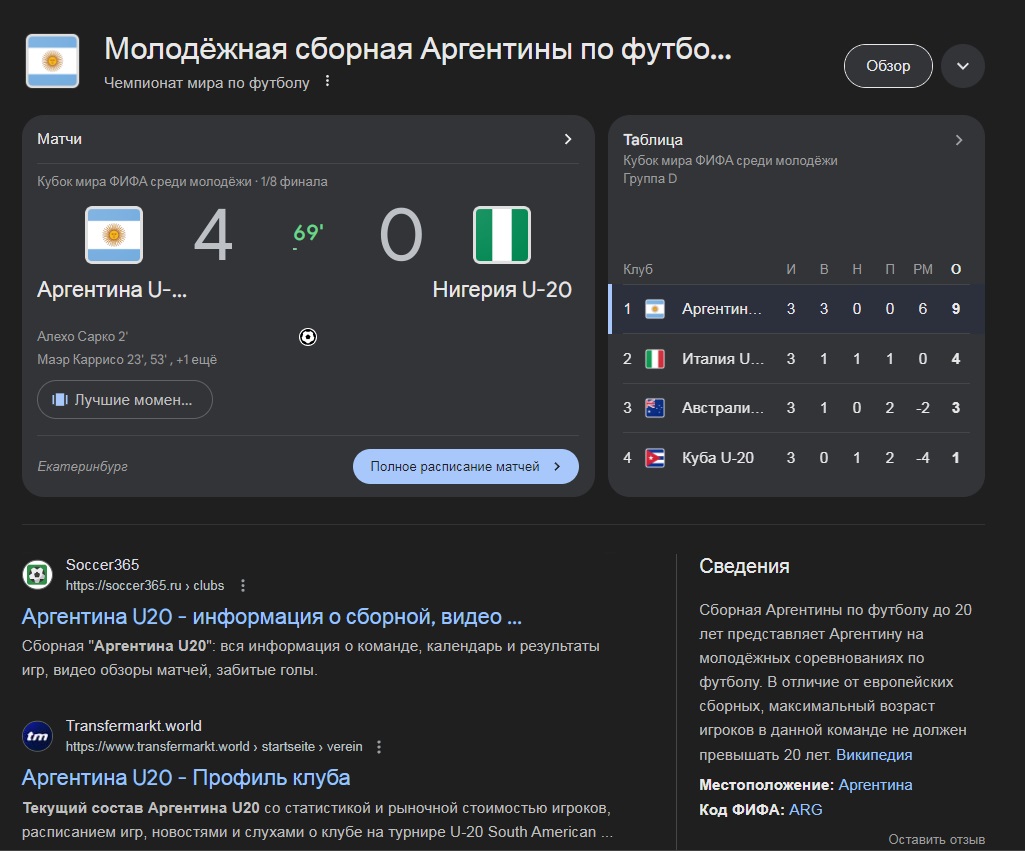This screenshot has width=1025, height=851.
Task: Click the Аргентина U-... team name in match card
Action: tap(112, 290)
